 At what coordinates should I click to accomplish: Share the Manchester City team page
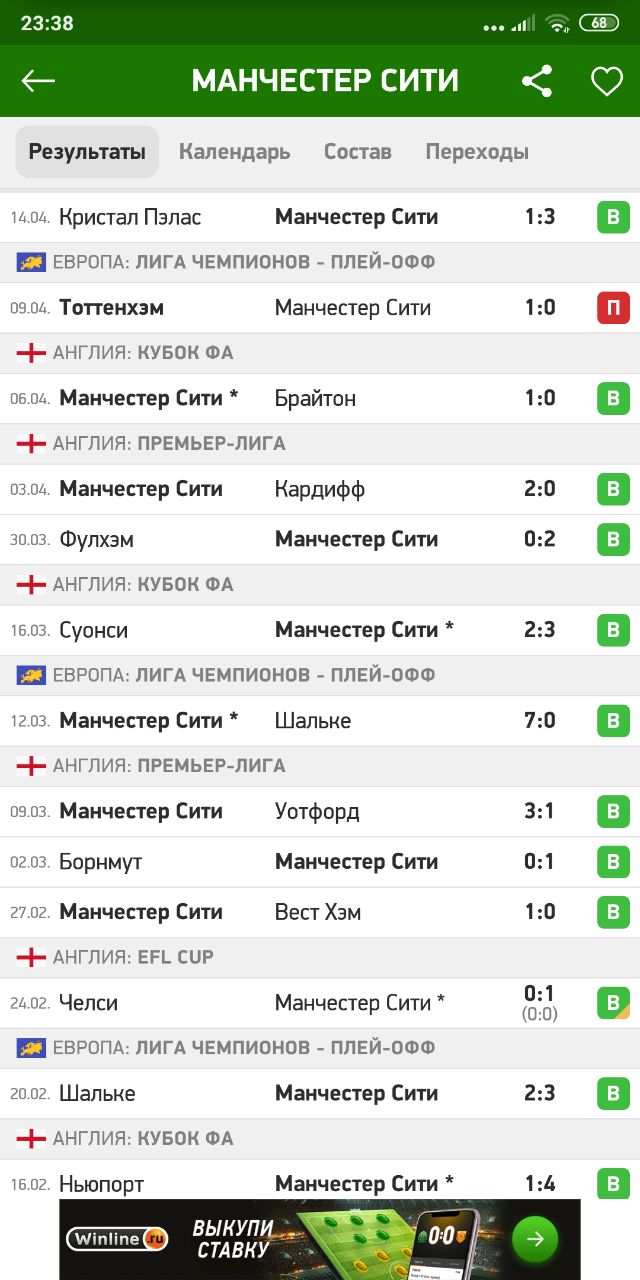537,81
